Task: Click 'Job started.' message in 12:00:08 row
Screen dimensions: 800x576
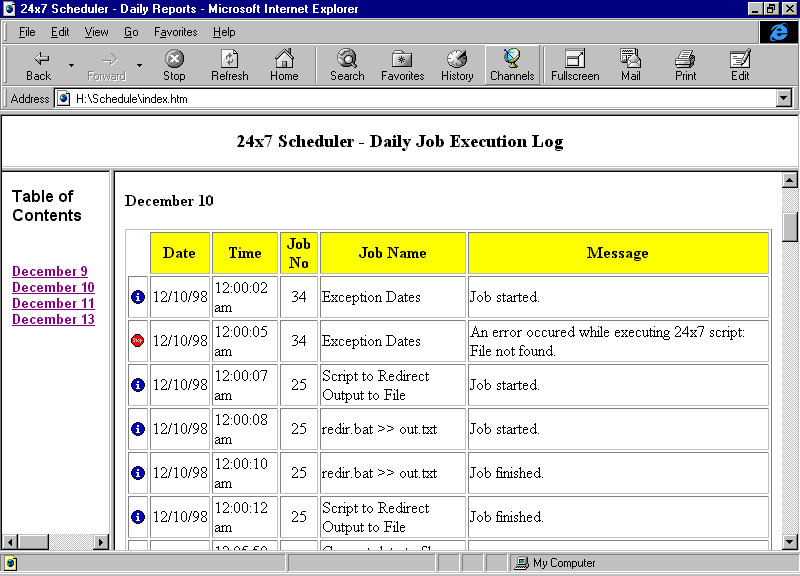Action: coord(504,429)
